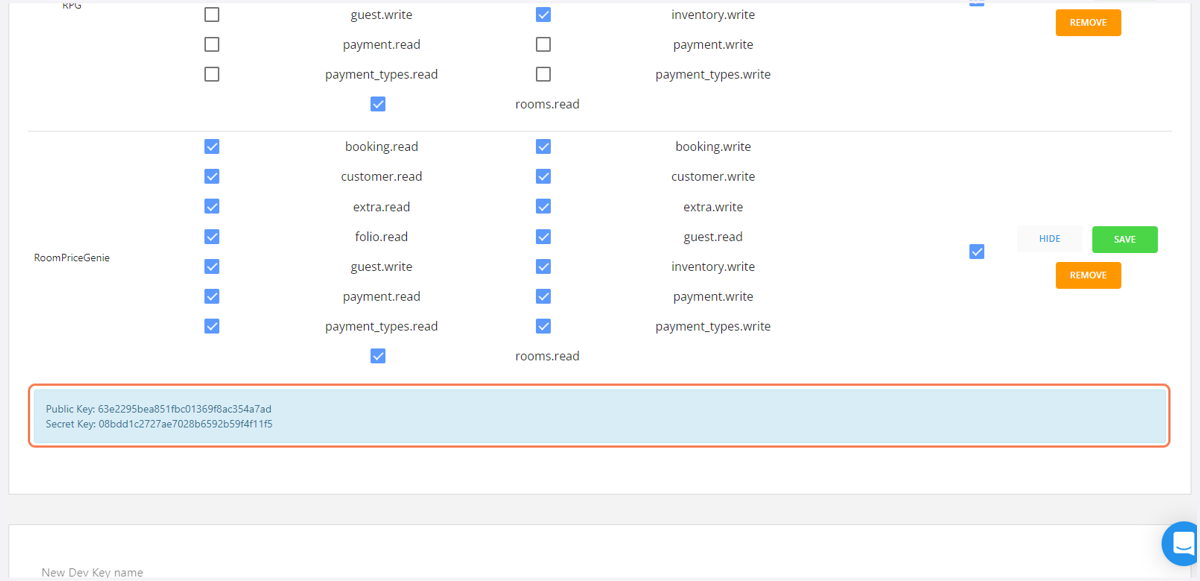Uncheck payment_types.read for RoomPriceGenie
This screenshot has height=581, width=1200.
(212, 326)
